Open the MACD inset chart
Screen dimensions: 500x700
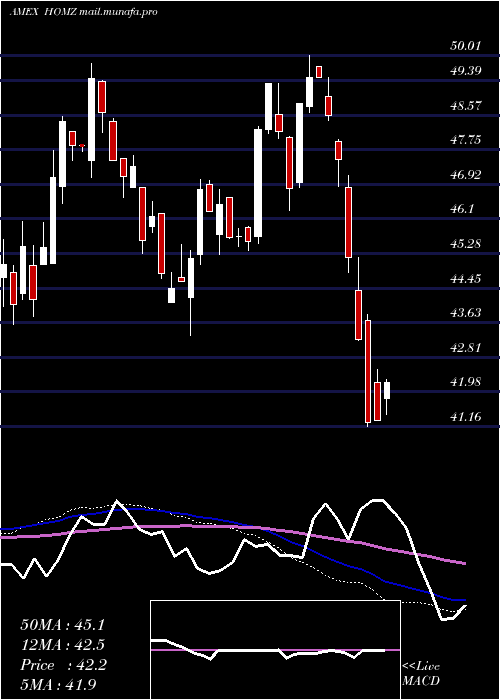[x=275, y=650]
